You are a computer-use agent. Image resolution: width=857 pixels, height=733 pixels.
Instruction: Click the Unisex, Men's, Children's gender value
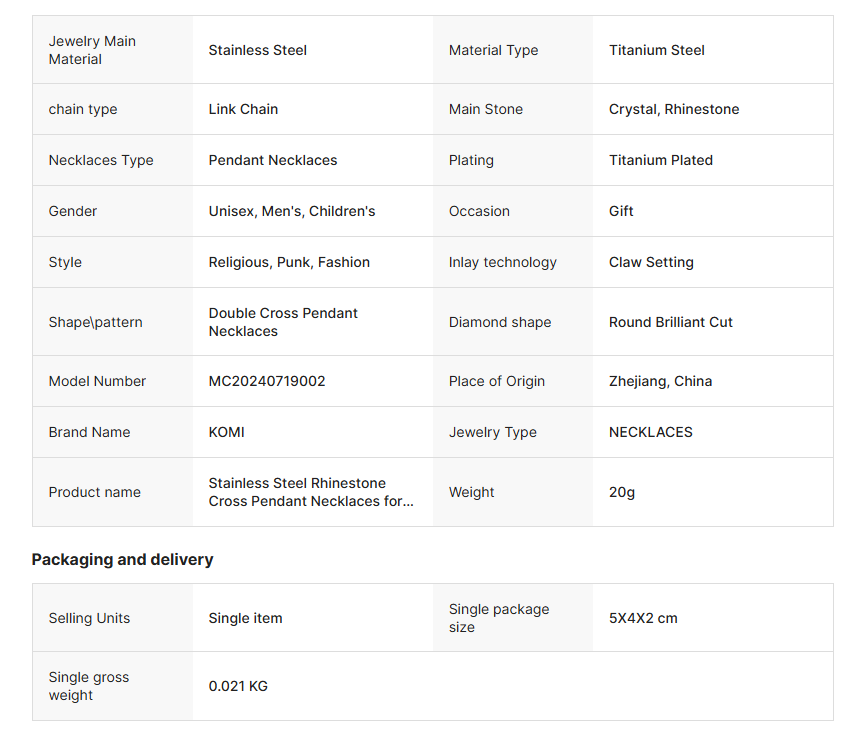pyautogui.click(x=292, y=211)
